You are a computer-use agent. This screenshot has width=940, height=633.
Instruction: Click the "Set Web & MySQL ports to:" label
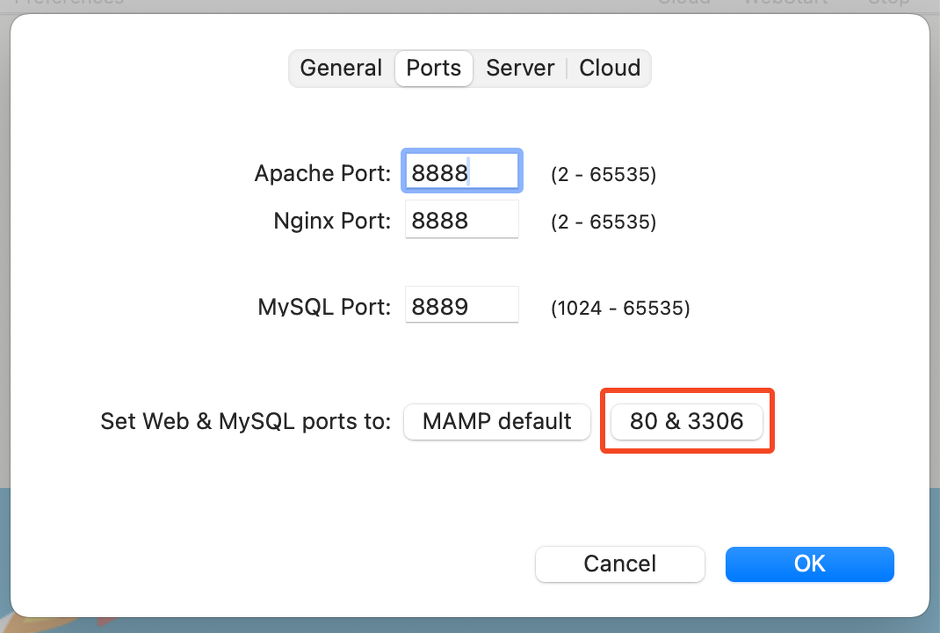[246, 421]
